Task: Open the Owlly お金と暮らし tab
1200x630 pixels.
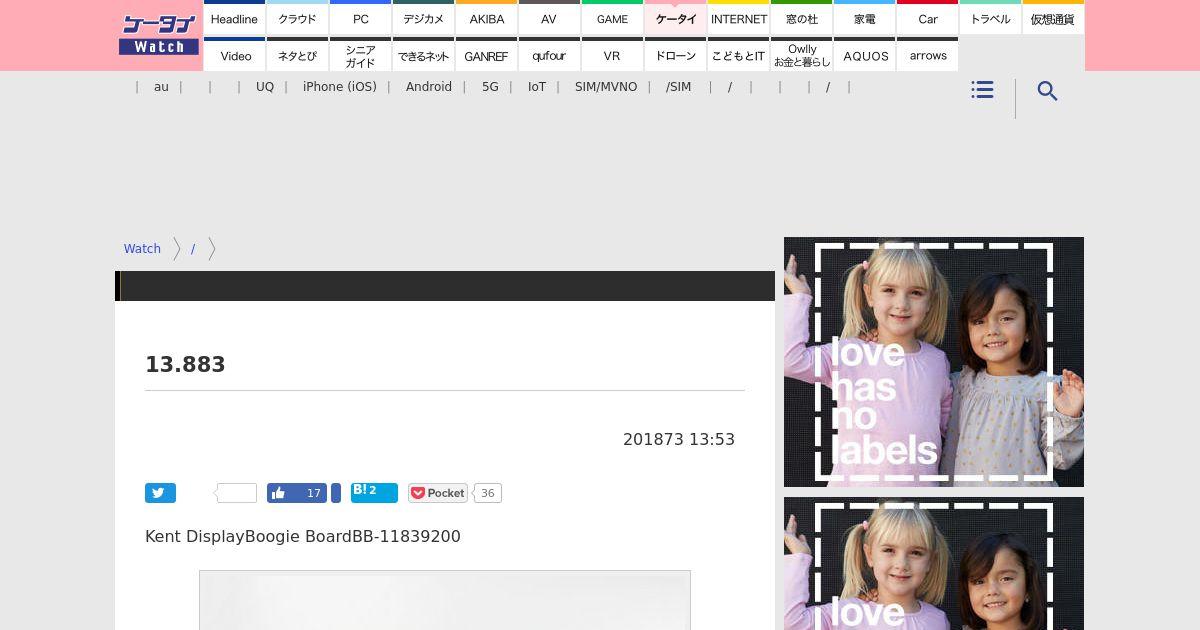Action: (801, 55)
